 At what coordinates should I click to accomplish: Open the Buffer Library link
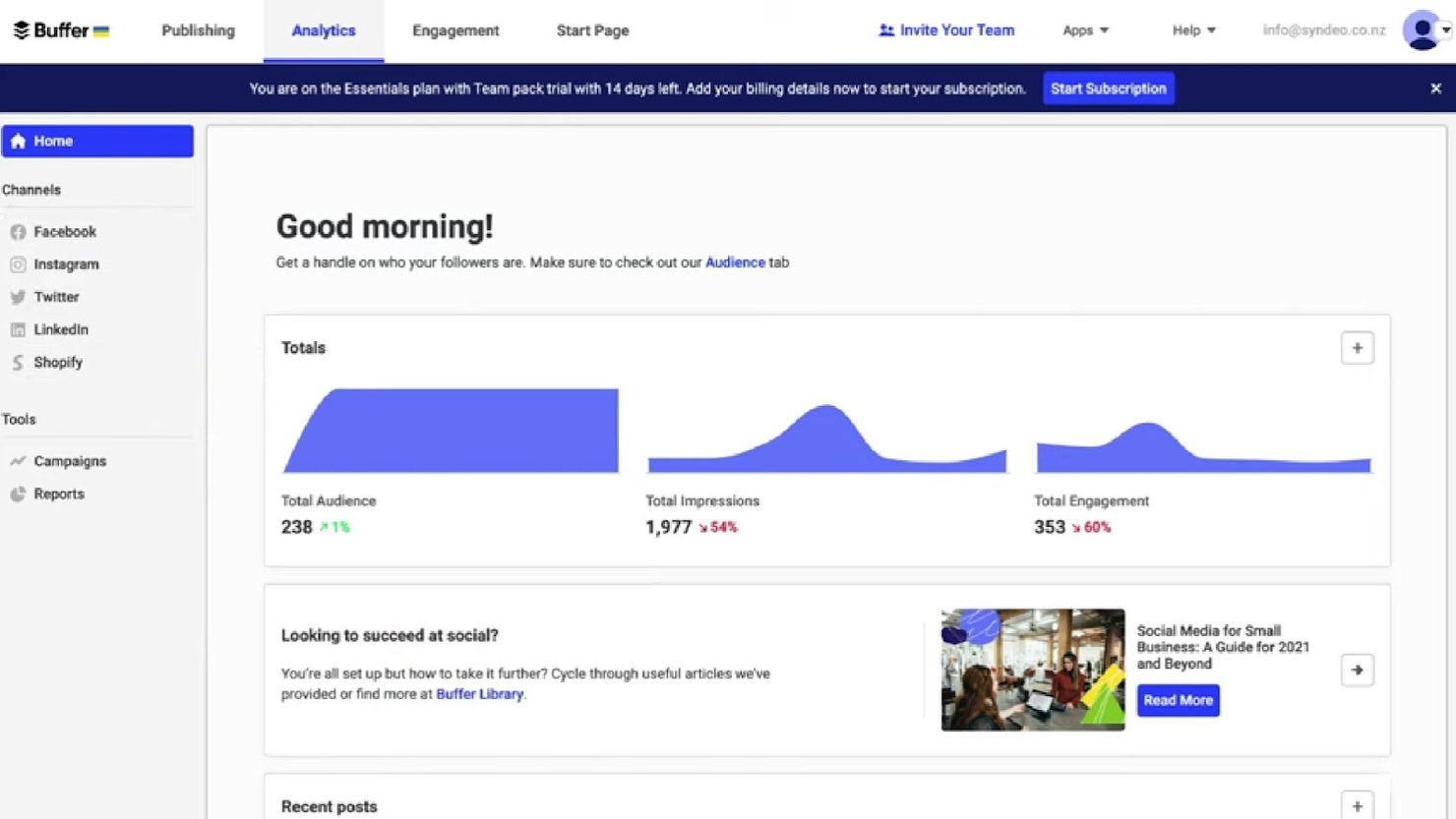pos(479,694)
